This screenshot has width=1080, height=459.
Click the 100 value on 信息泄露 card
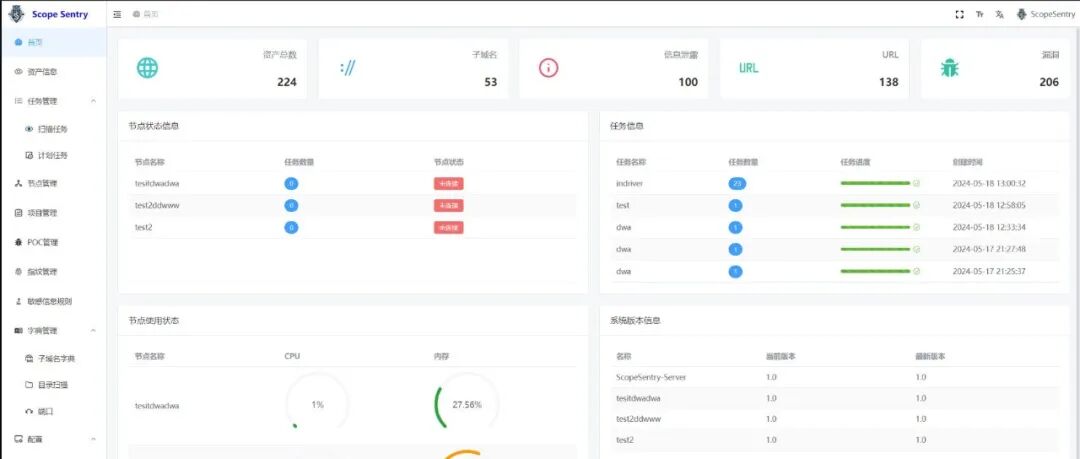(x=688, y=82)
